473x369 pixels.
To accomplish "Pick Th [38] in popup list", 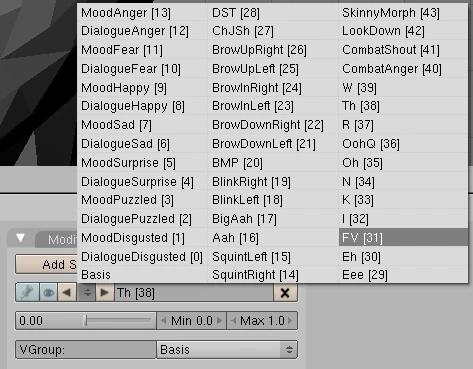I will click(x=403, y=106).
